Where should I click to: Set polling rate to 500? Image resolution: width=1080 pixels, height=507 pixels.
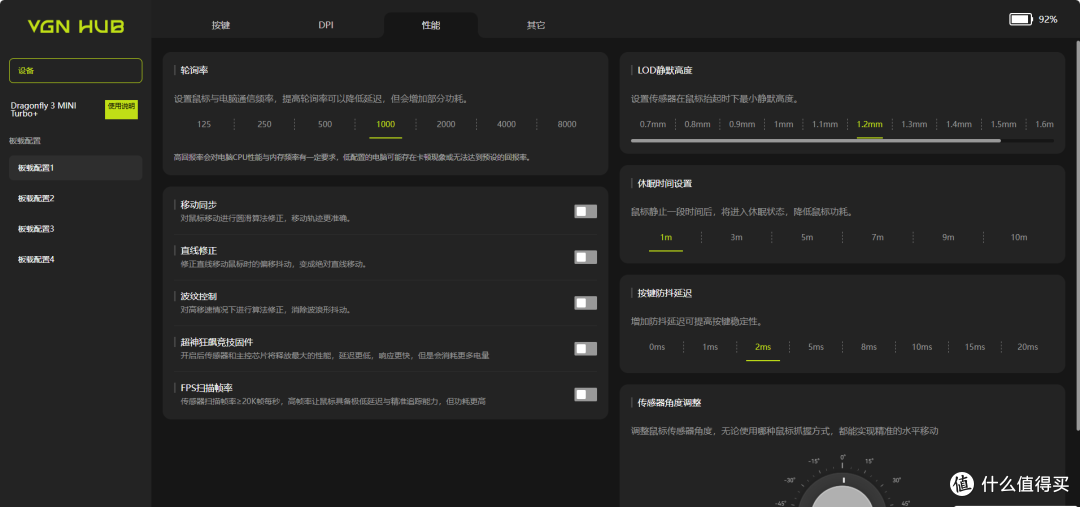click(325, 125)
